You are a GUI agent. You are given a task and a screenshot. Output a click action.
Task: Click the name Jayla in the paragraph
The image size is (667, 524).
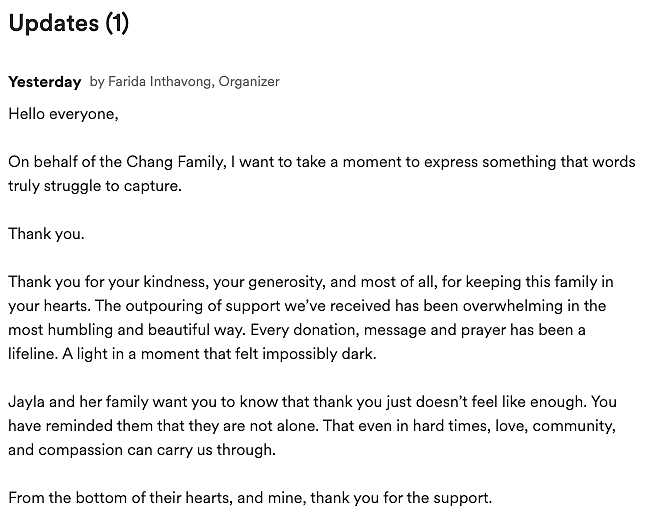pyautogui.click(x=26, y=402)
